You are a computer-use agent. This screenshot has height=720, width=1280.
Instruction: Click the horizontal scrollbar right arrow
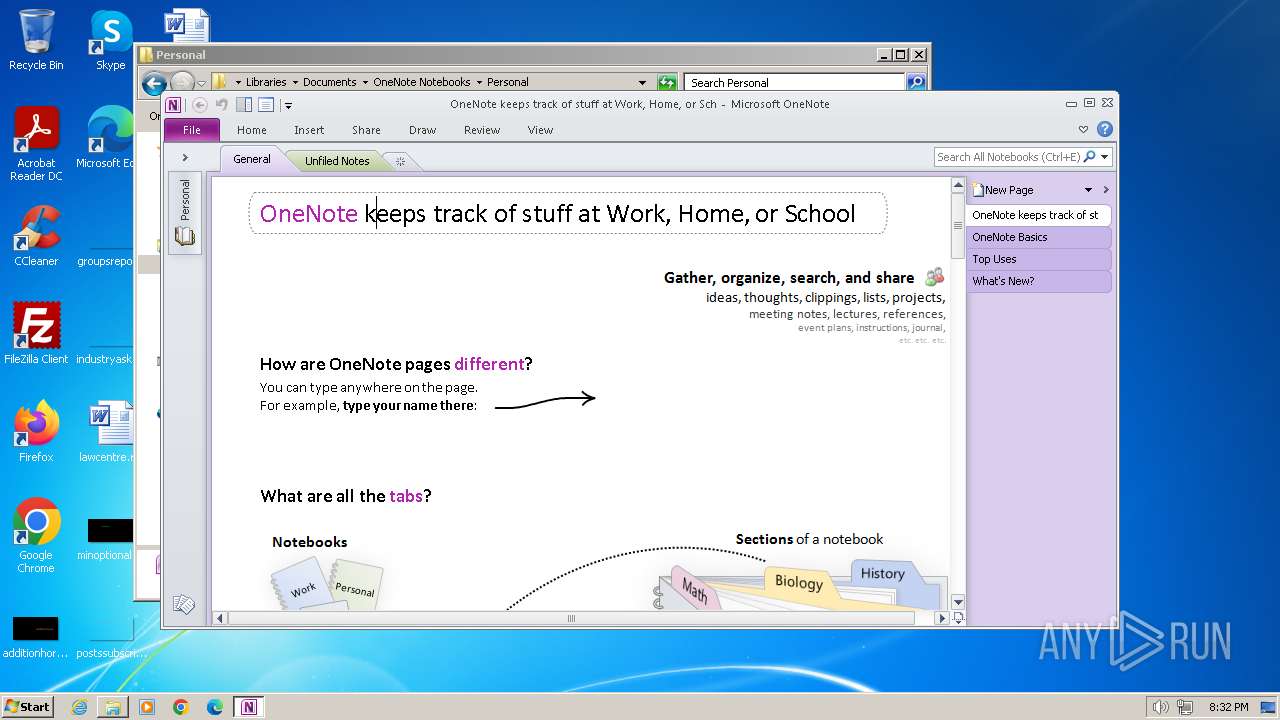941,619
